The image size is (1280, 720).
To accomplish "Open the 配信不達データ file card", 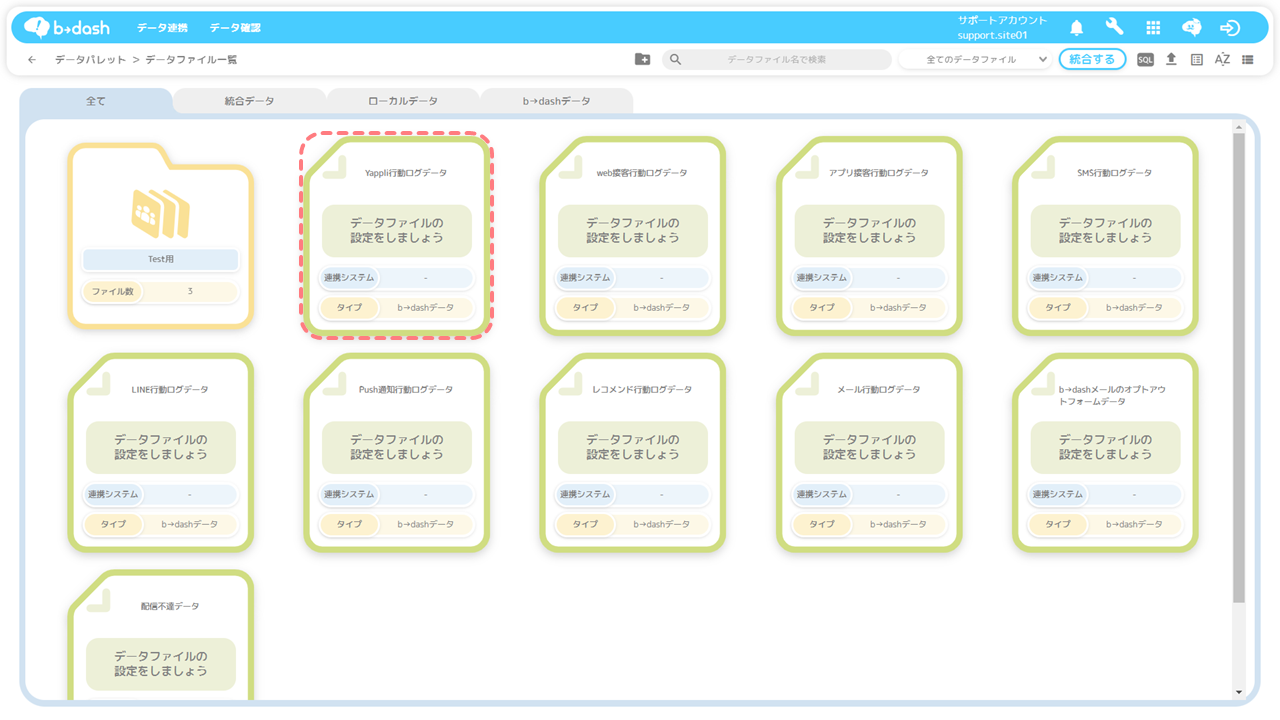I will (161, 636).
